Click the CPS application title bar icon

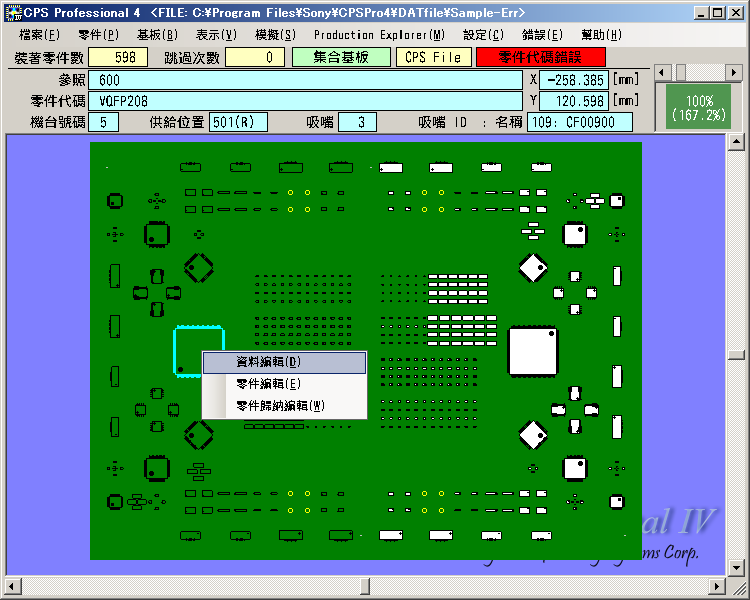[x=14, y=13]
